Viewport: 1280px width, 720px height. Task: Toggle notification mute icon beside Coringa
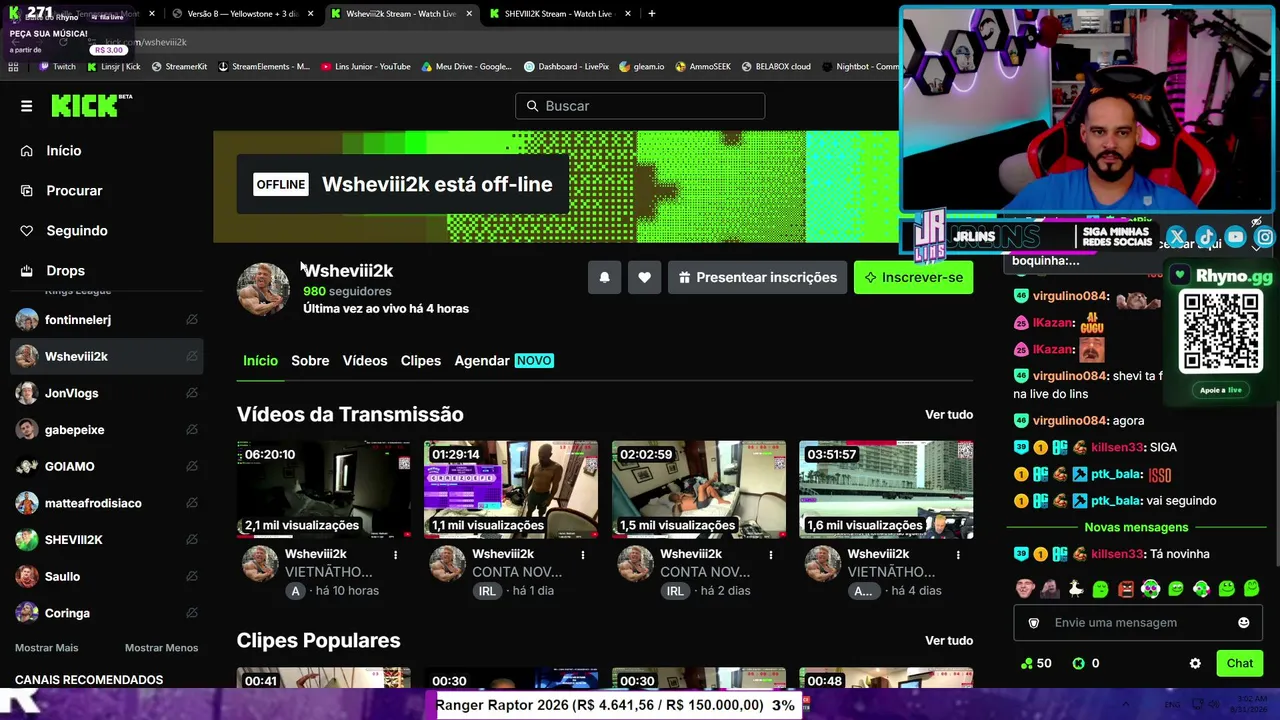coord(192,613)
